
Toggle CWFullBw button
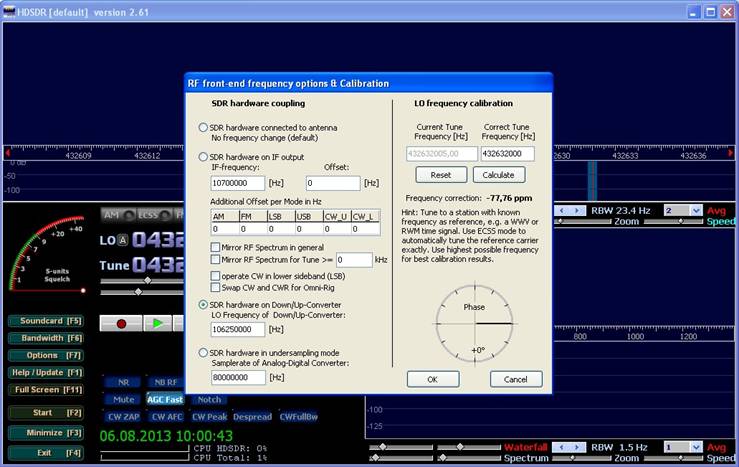(298, 417)
